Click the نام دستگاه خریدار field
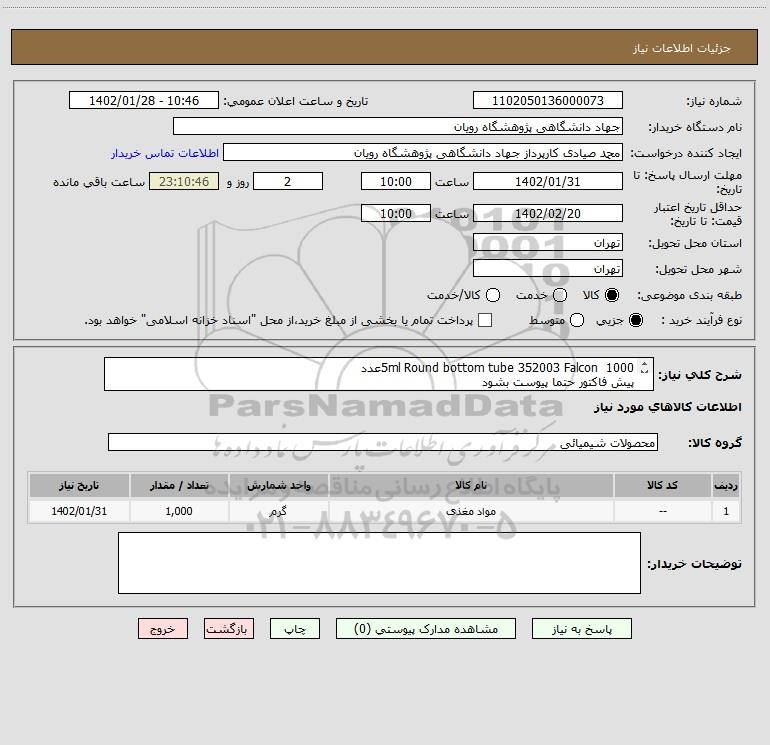Viewport: 770px width, 745px height. tap(398, 126)
